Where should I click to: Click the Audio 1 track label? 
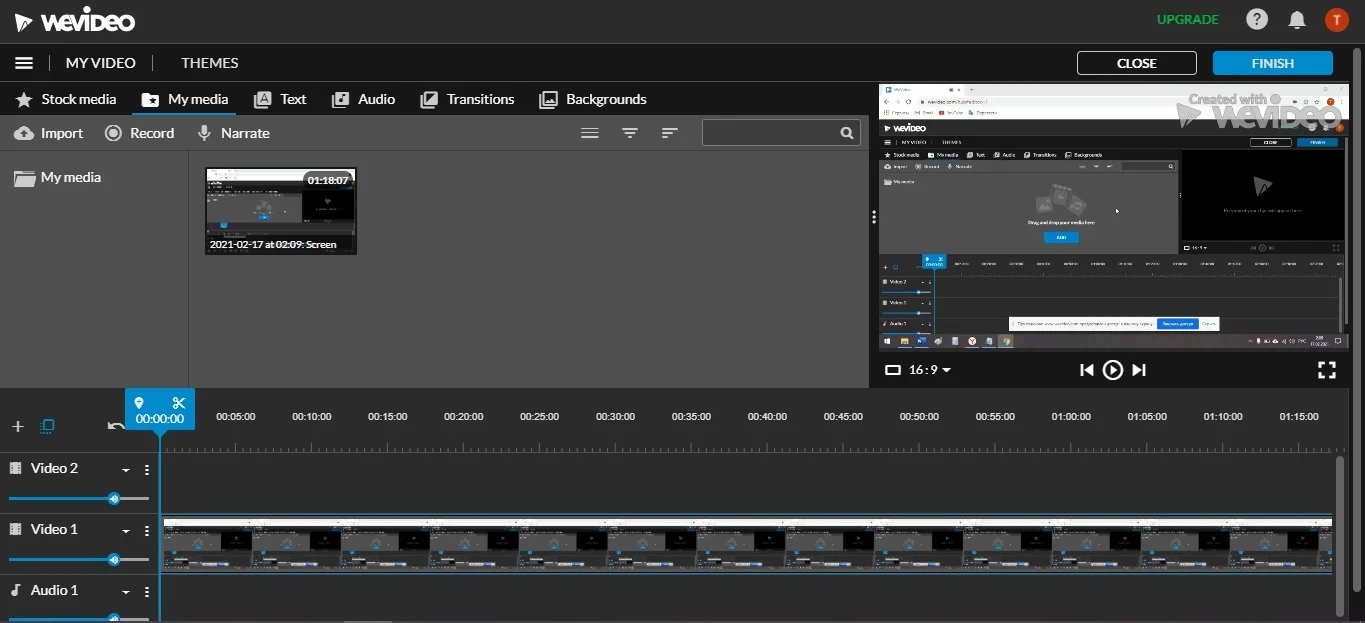[54, 590]
